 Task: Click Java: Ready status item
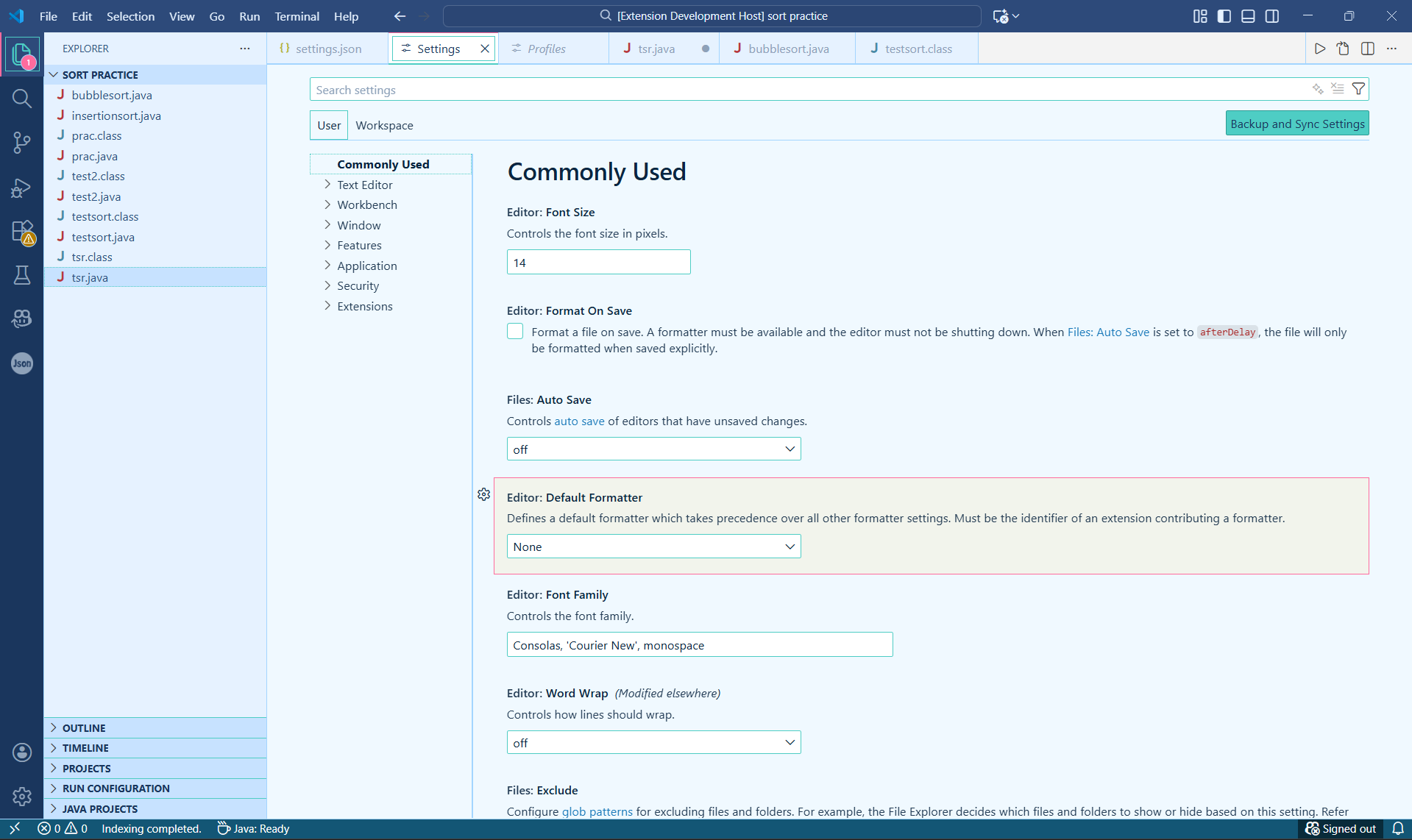point(253,829)
